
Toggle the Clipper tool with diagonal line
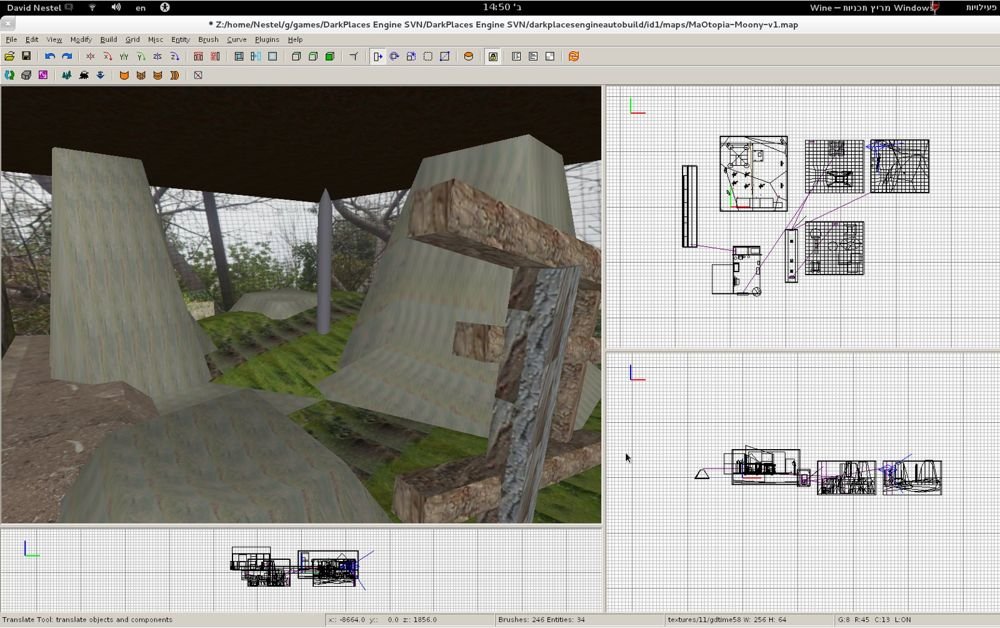[x=445, y=56]
